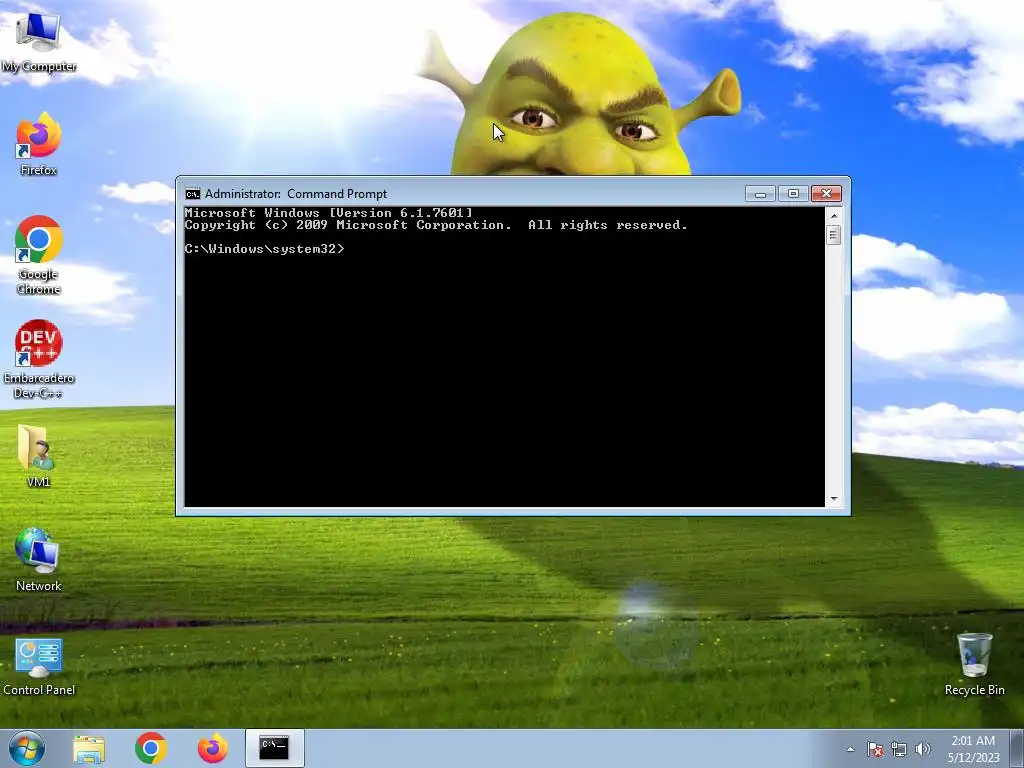Click the Show desktop strip at taskbar end

pos(1019,749)
